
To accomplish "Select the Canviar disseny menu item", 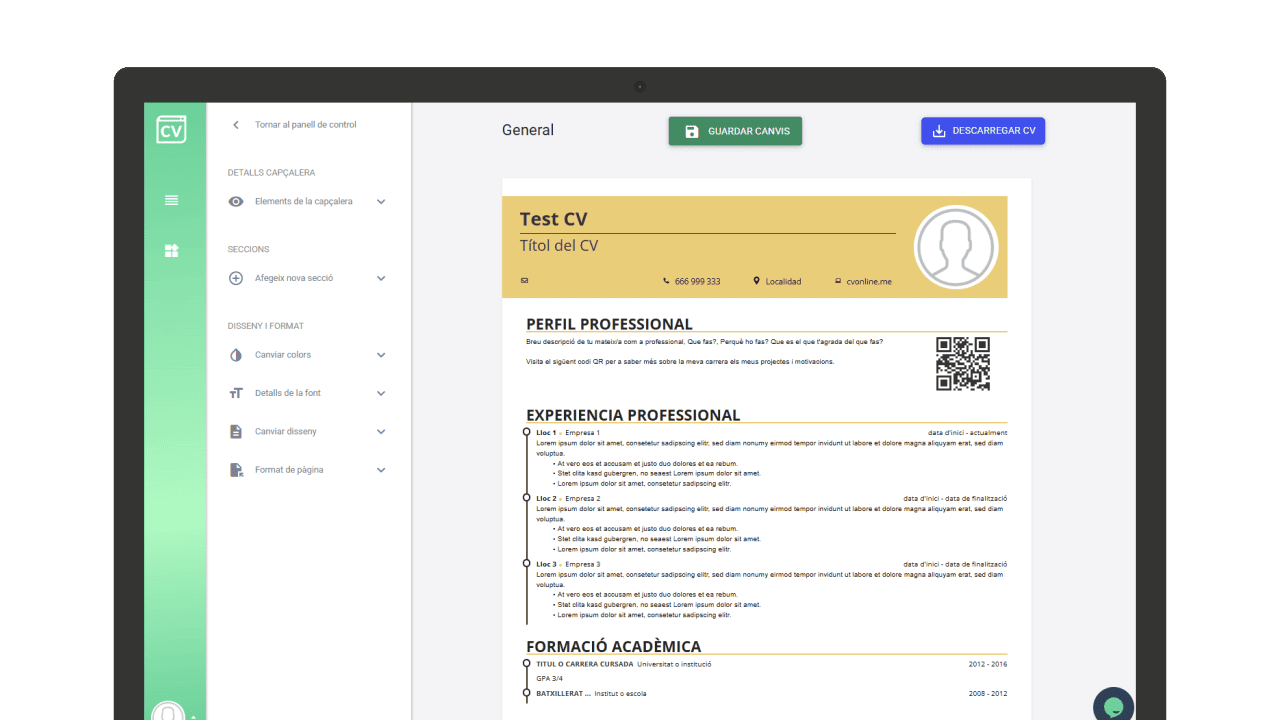I will tap(286, 432).
